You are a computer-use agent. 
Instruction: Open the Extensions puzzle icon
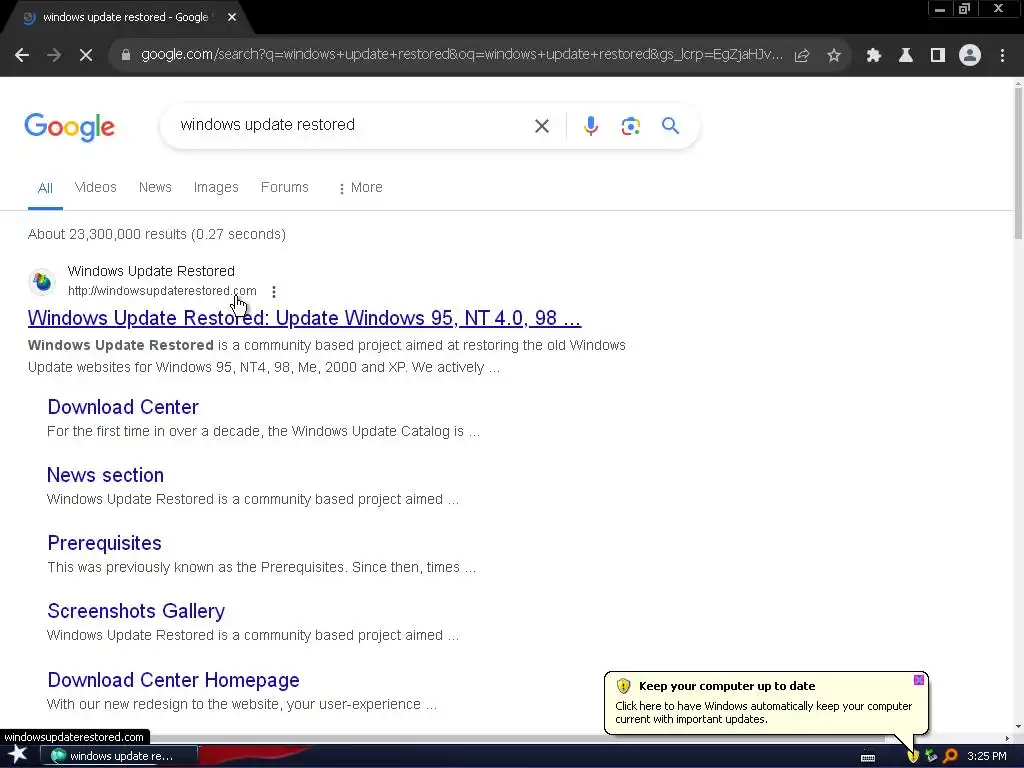pos(874,56)
